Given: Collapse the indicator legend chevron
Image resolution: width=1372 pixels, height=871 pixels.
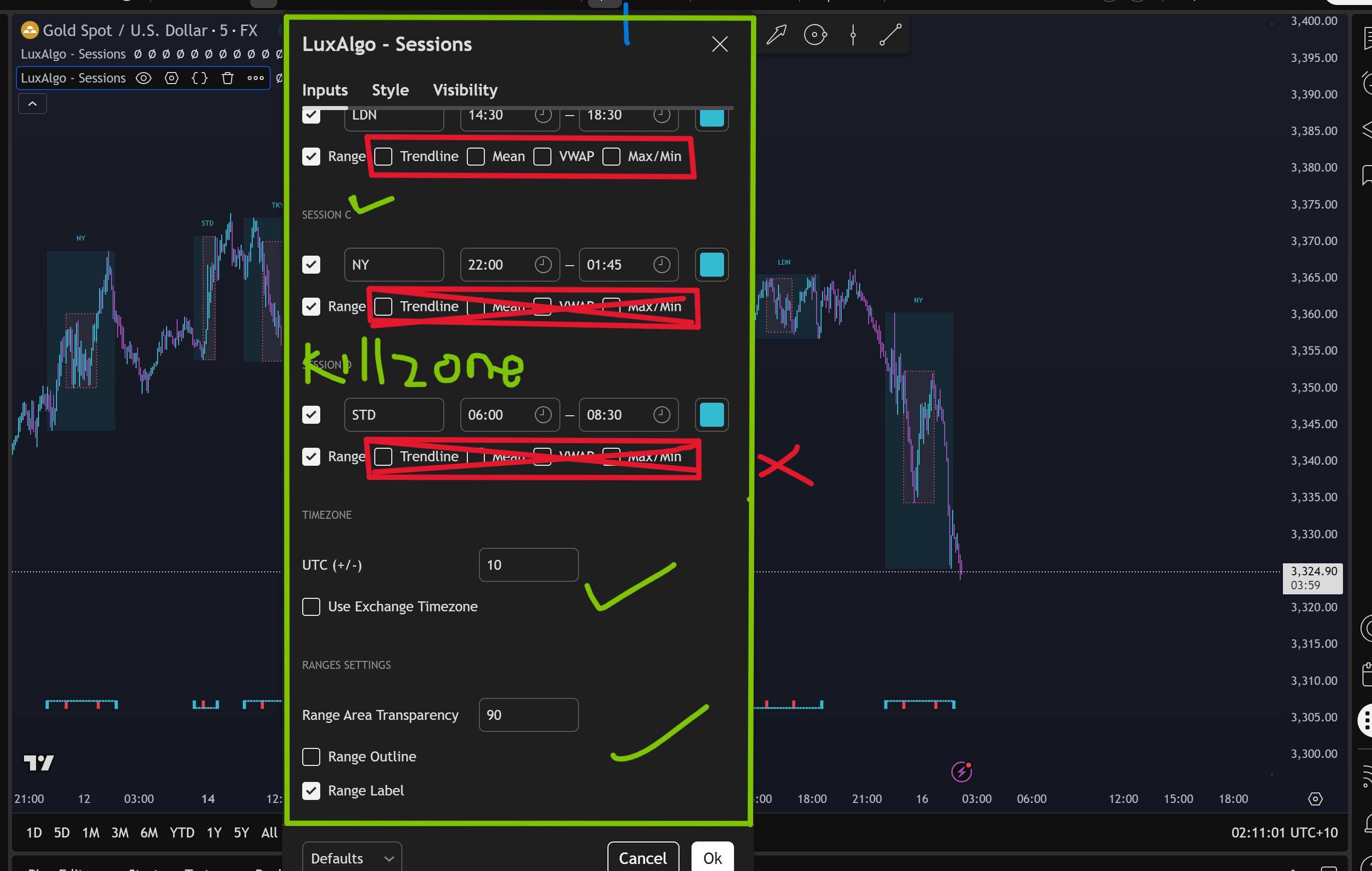Looking at the screenshot, I should 33,104.
